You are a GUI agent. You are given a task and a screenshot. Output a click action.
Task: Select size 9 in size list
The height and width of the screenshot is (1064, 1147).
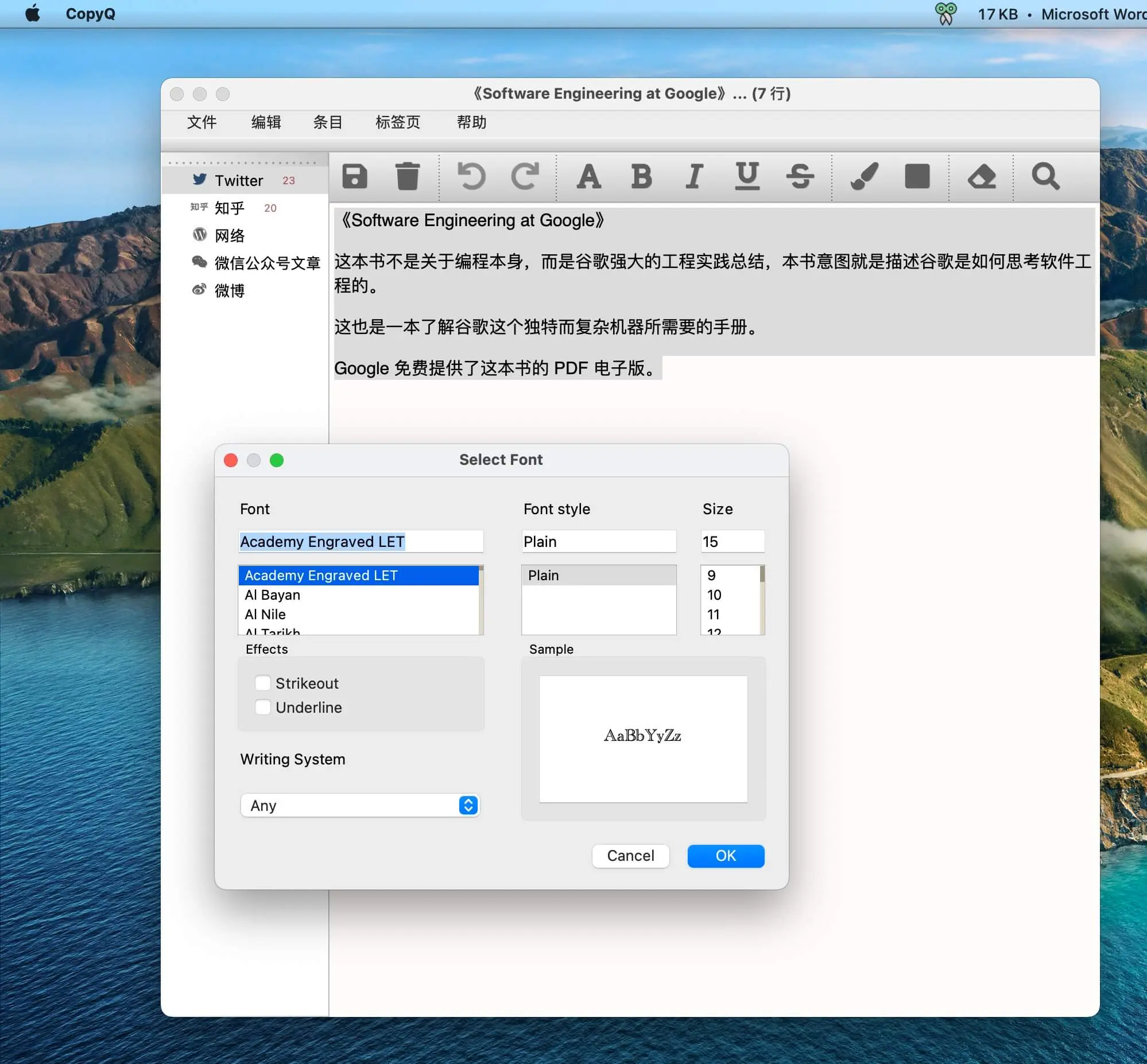pyautogui.click(x=730, y=575)
